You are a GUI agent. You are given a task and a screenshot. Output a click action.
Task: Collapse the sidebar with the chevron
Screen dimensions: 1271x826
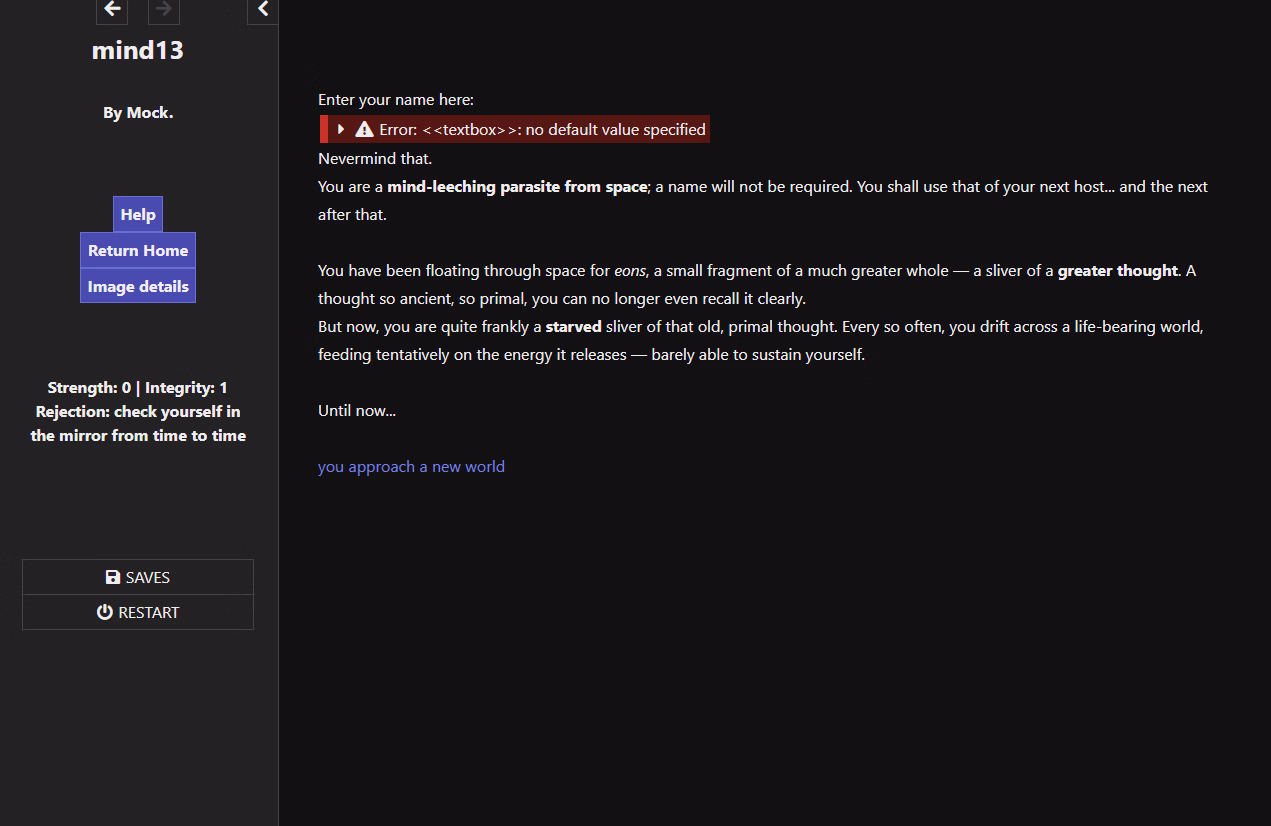coord(263,9)
